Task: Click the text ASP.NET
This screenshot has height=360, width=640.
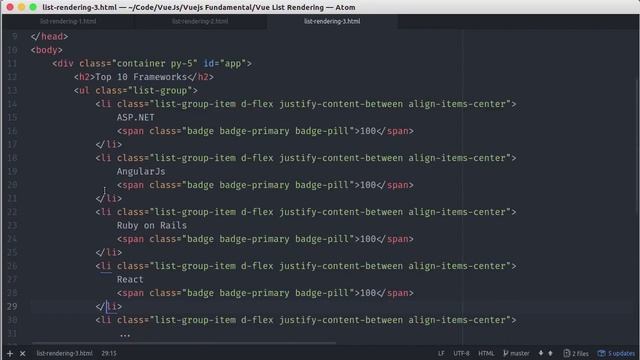Action: click(136, 118)
